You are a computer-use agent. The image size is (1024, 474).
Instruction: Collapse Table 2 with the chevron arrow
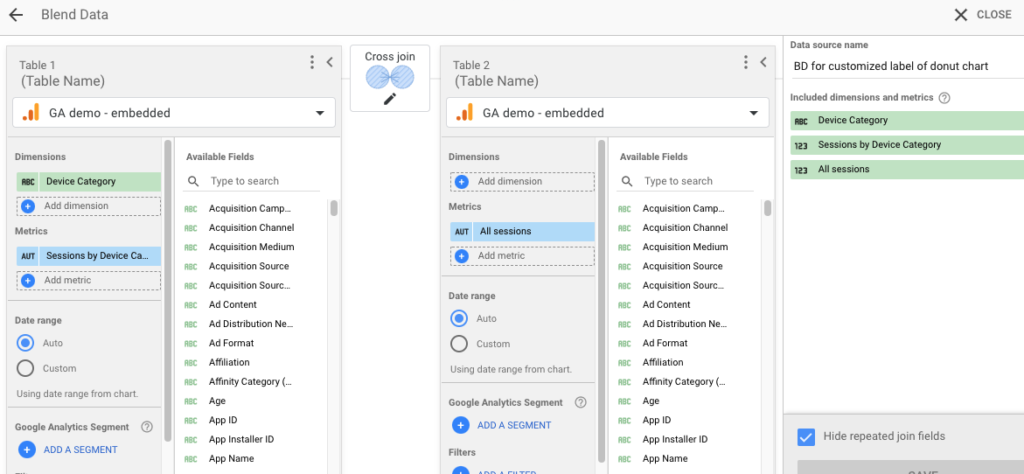[x=763, y=62]
